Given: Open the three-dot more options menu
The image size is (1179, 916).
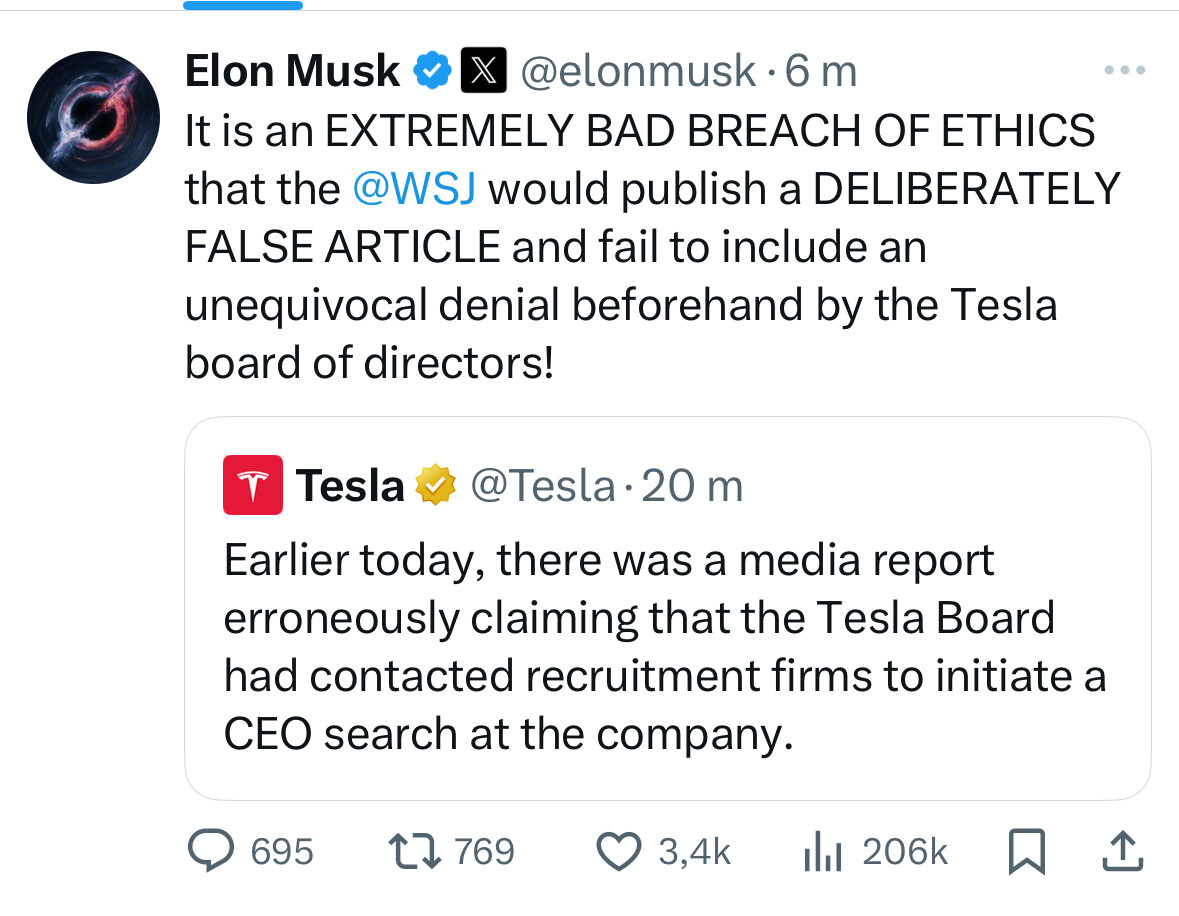Looking at the screenshot, I should click(1125, 70).
